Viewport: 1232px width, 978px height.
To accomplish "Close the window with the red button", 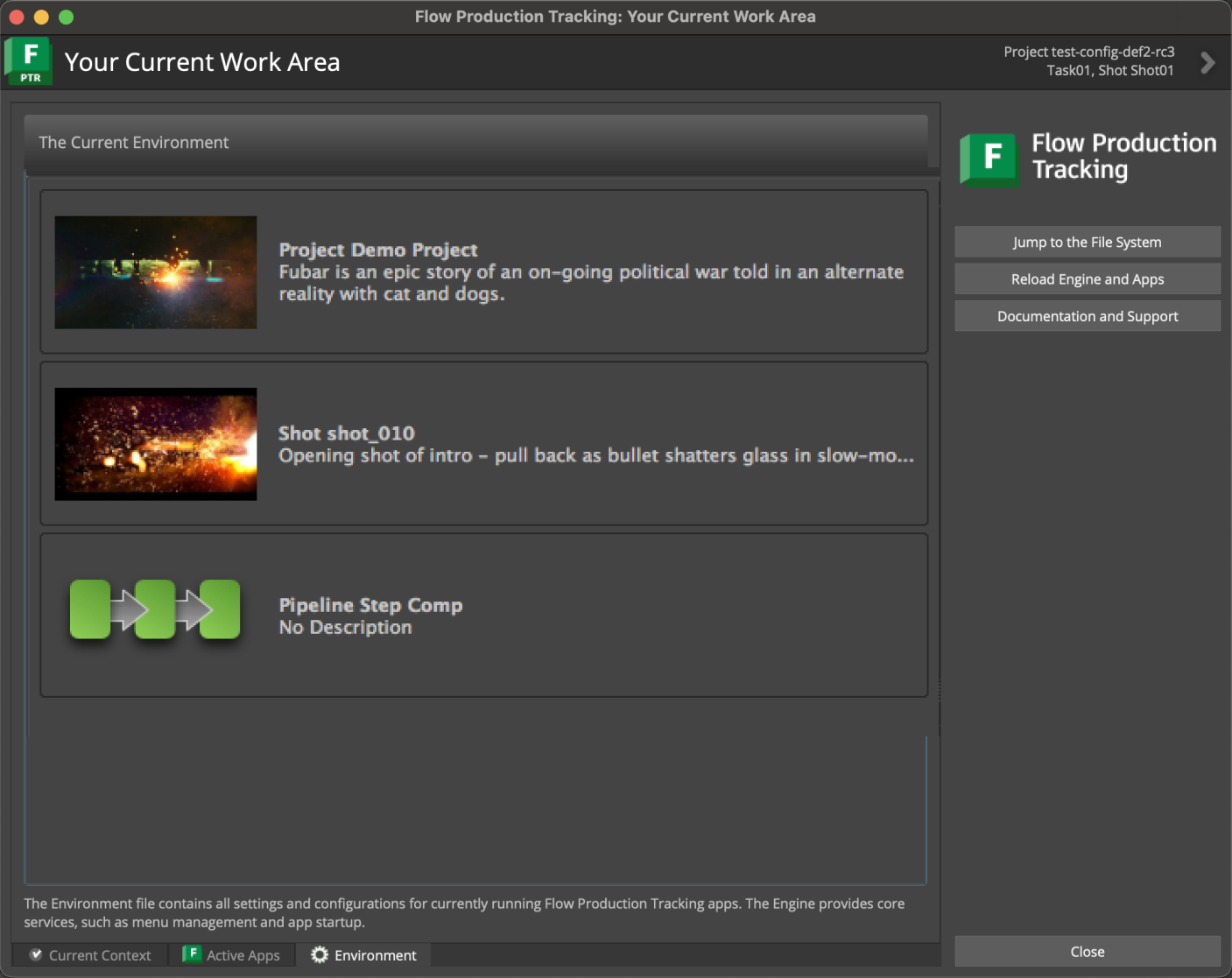I will (x=17, y=17).
